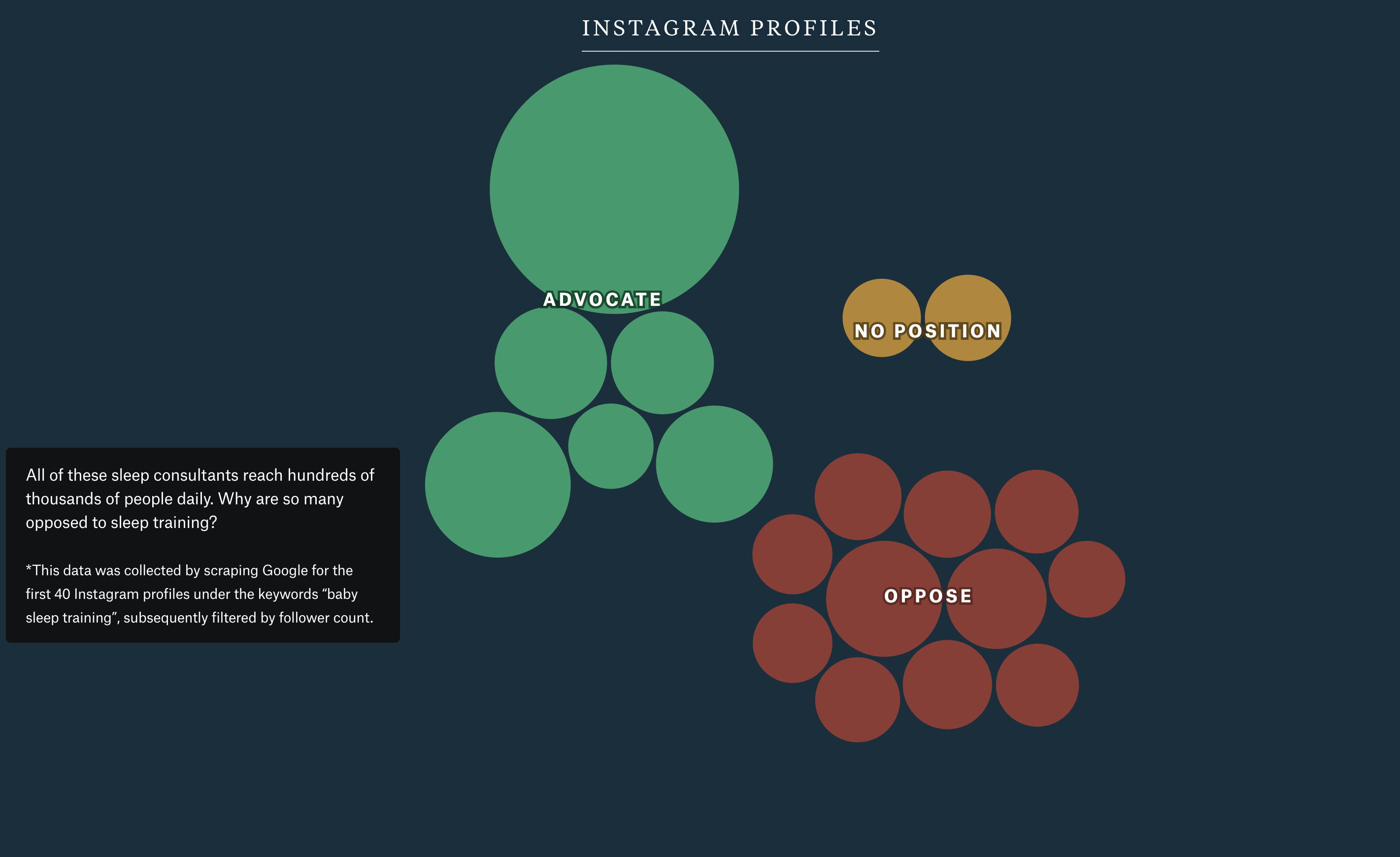Select the rightmost green Advocate bubble

[x=714, y=464]
